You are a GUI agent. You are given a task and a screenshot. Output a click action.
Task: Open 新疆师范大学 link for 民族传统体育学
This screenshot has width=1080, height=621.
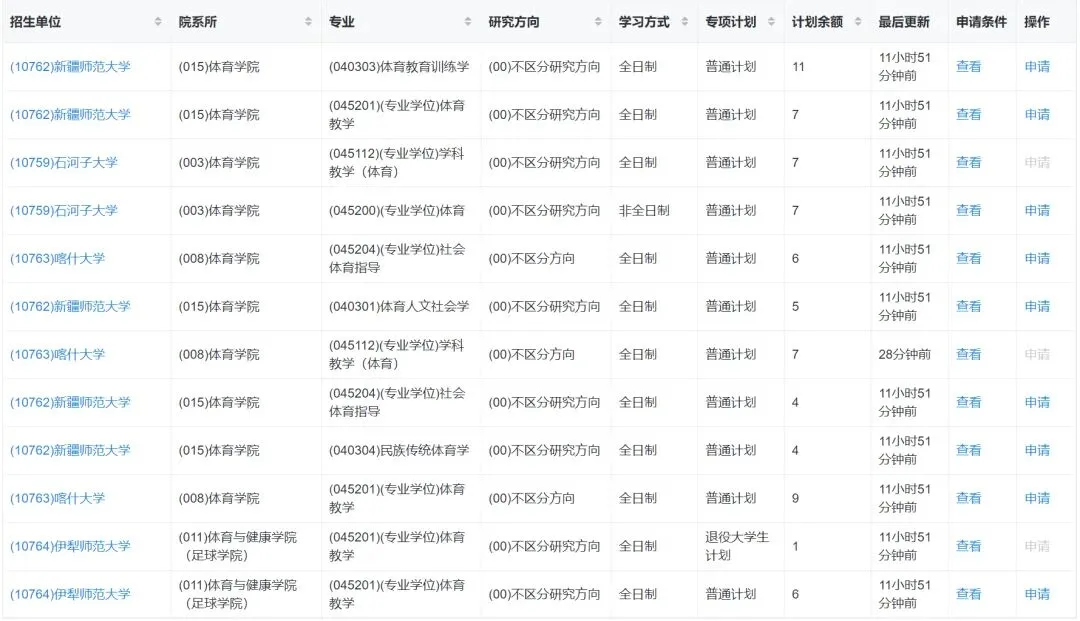coord(70,450)
